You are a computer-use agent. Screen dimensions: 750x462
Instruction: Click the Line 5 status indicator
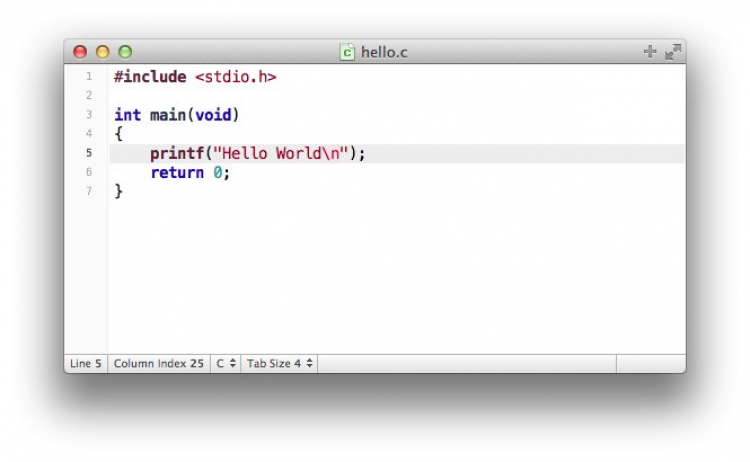click(x=86, y=364)
